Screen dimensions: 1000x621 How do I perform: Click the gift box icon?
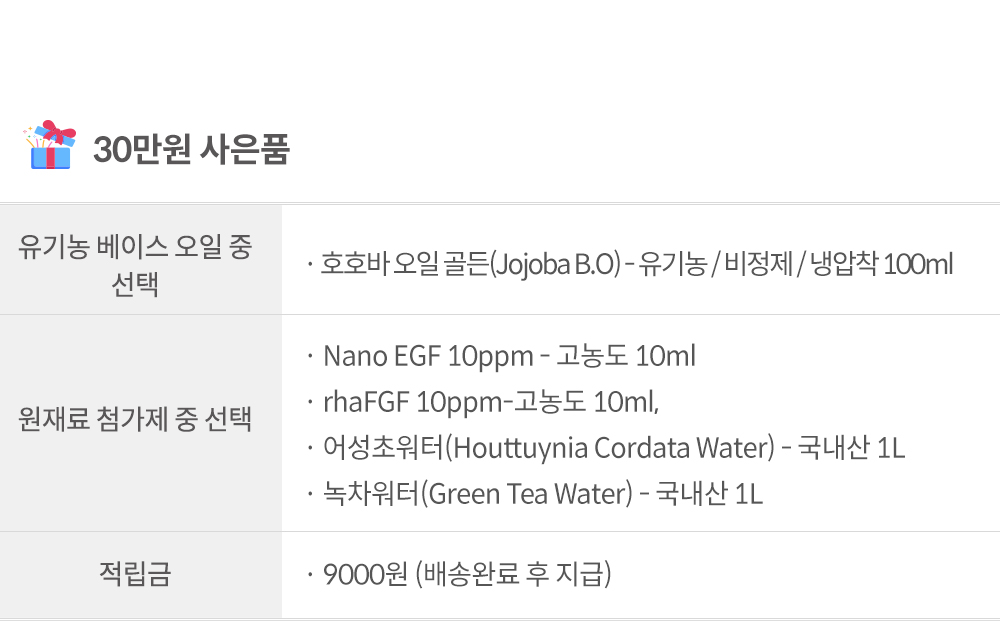click(x=49, y=145)
